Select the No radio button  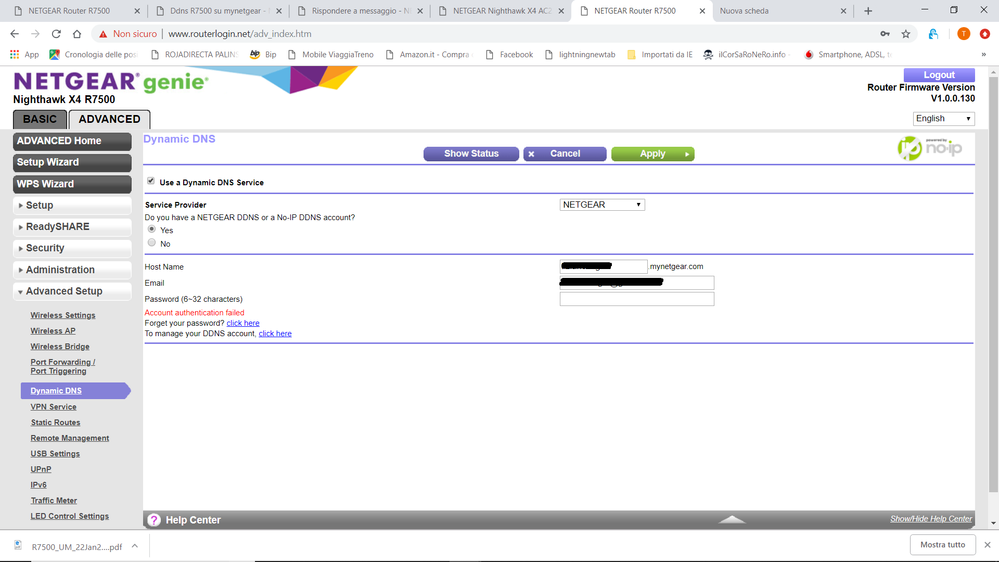click(152, 242)
